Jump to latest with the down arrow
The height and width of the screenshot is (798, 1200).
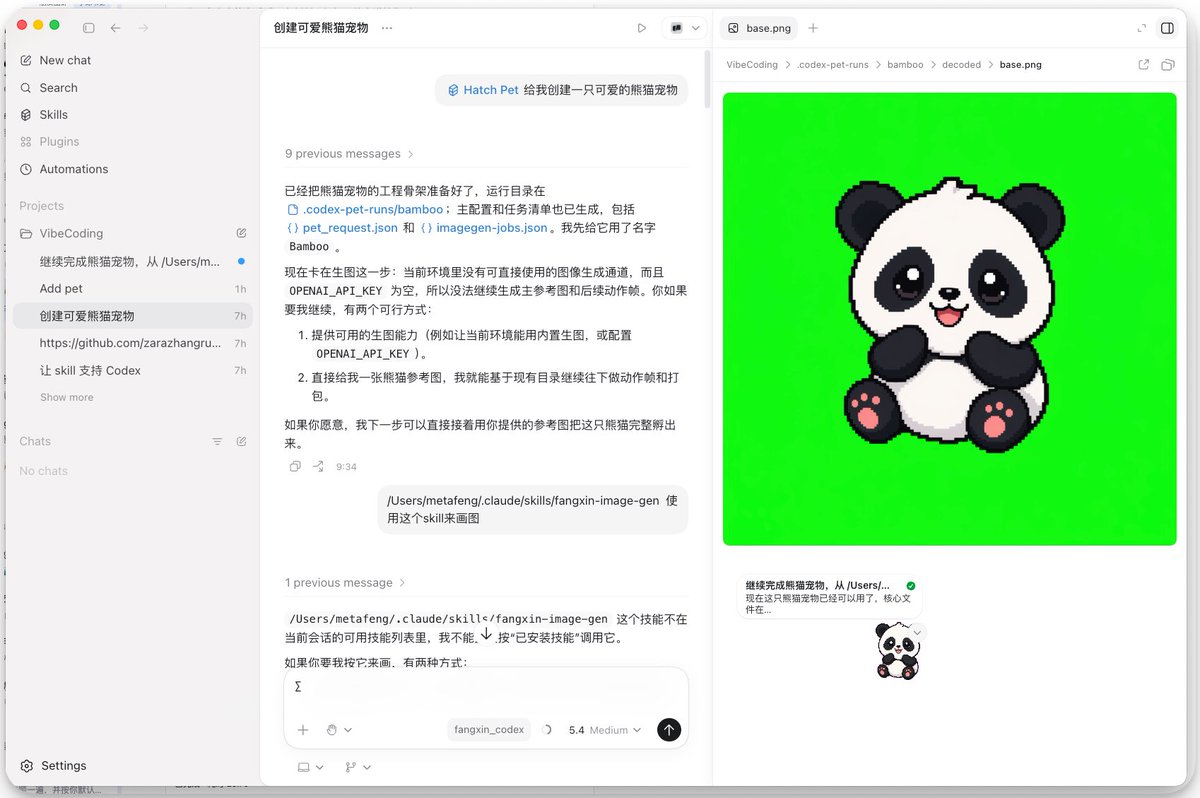coord(486,634)
